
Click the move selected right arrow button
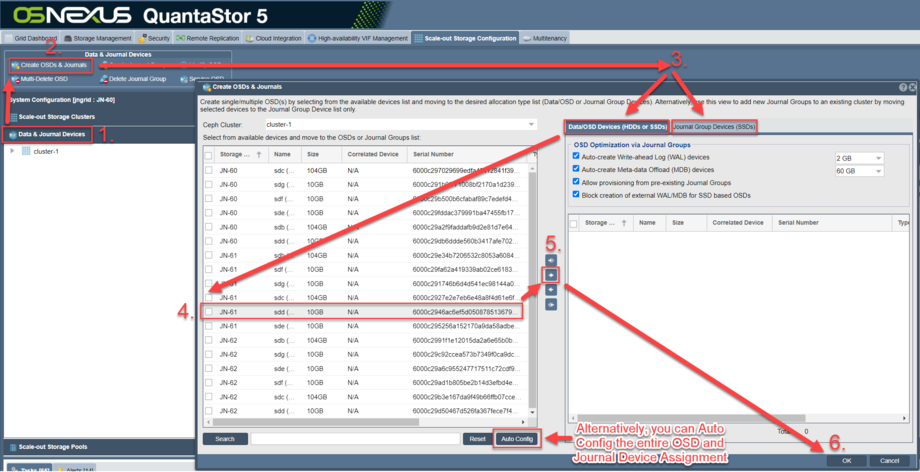click(551, 275)
